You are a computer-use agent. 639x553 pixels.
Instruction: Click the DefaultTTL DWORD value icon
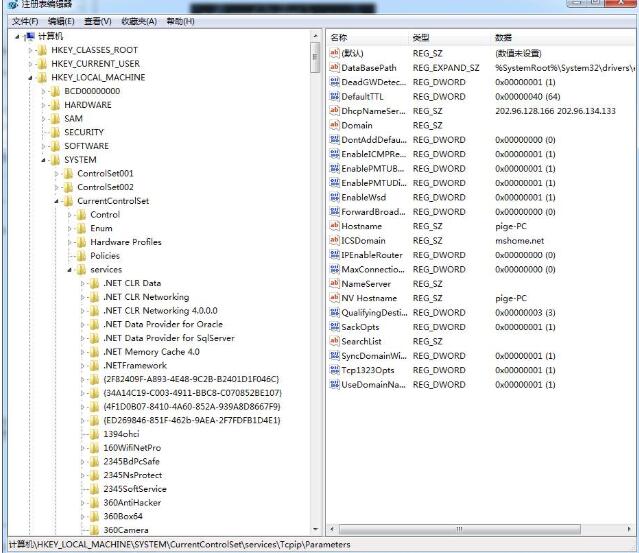[334, 97]
